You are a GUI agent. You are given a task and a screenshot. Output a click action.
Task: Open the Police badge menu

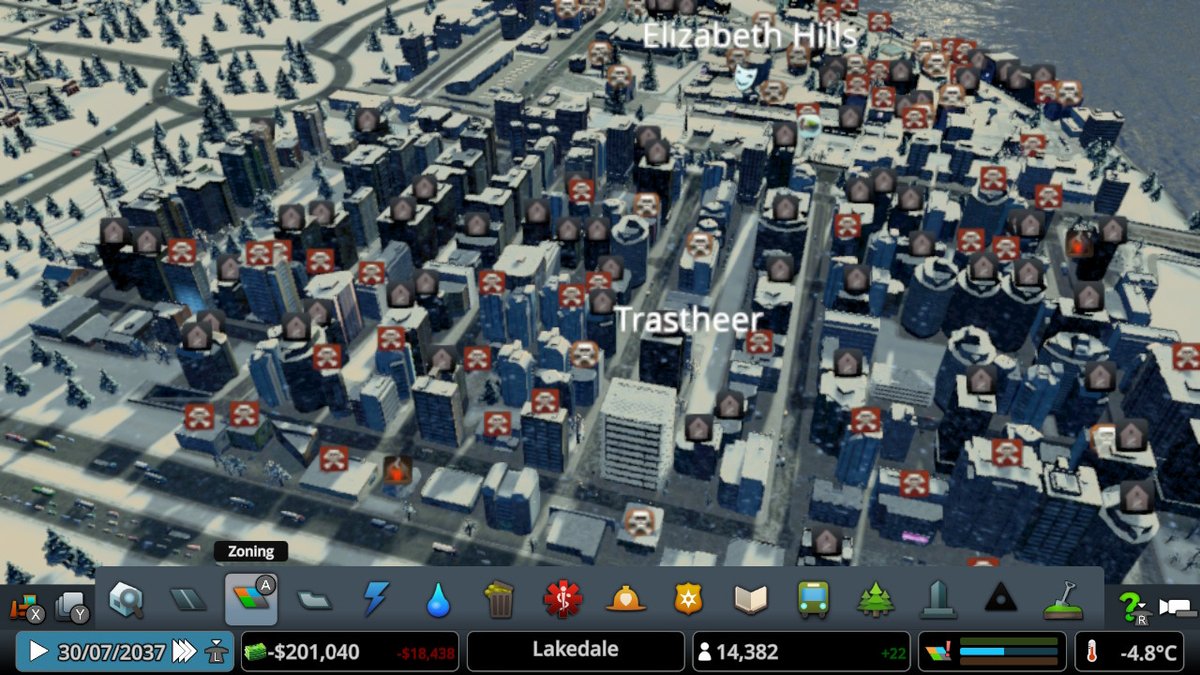point(687,599)
